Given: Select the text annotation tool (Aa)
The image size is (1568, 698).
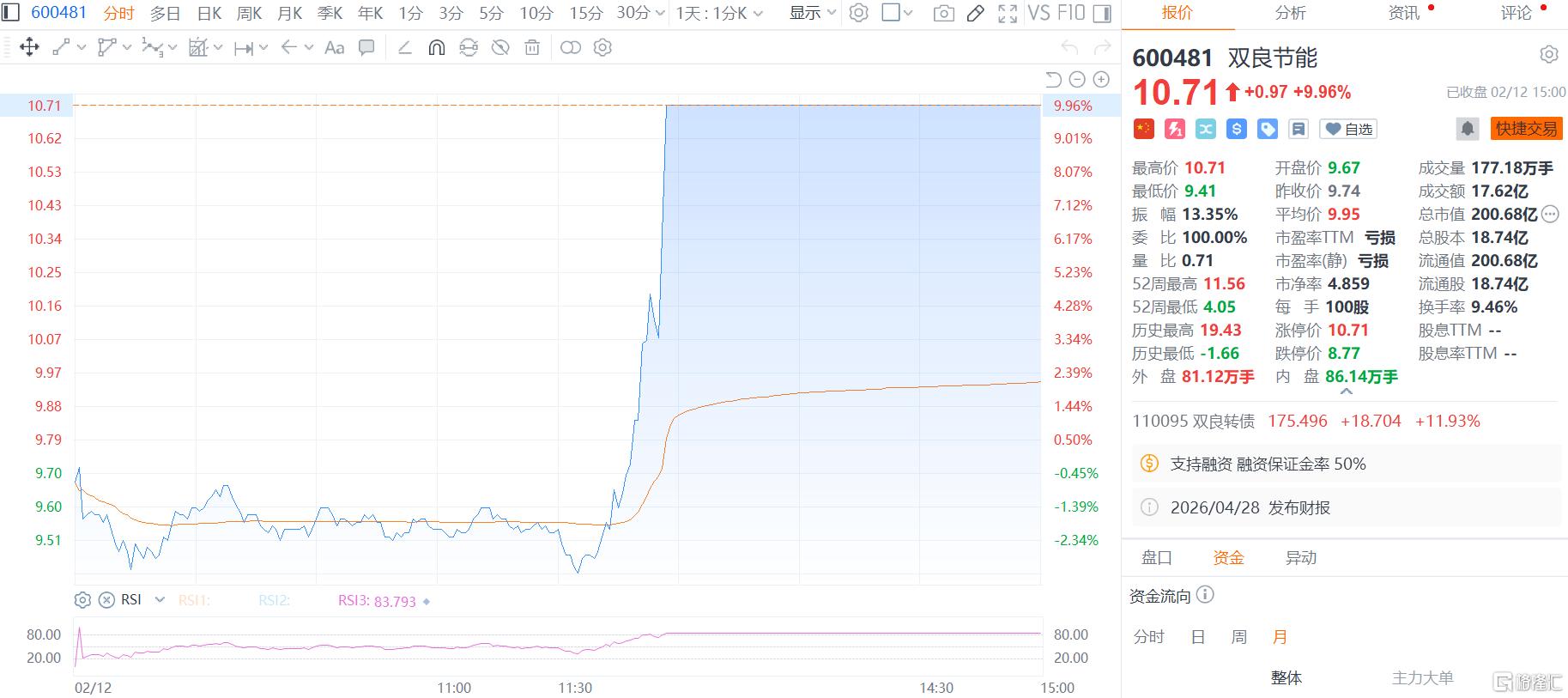Looking at the screenshot, I should (x=335, y=48).
